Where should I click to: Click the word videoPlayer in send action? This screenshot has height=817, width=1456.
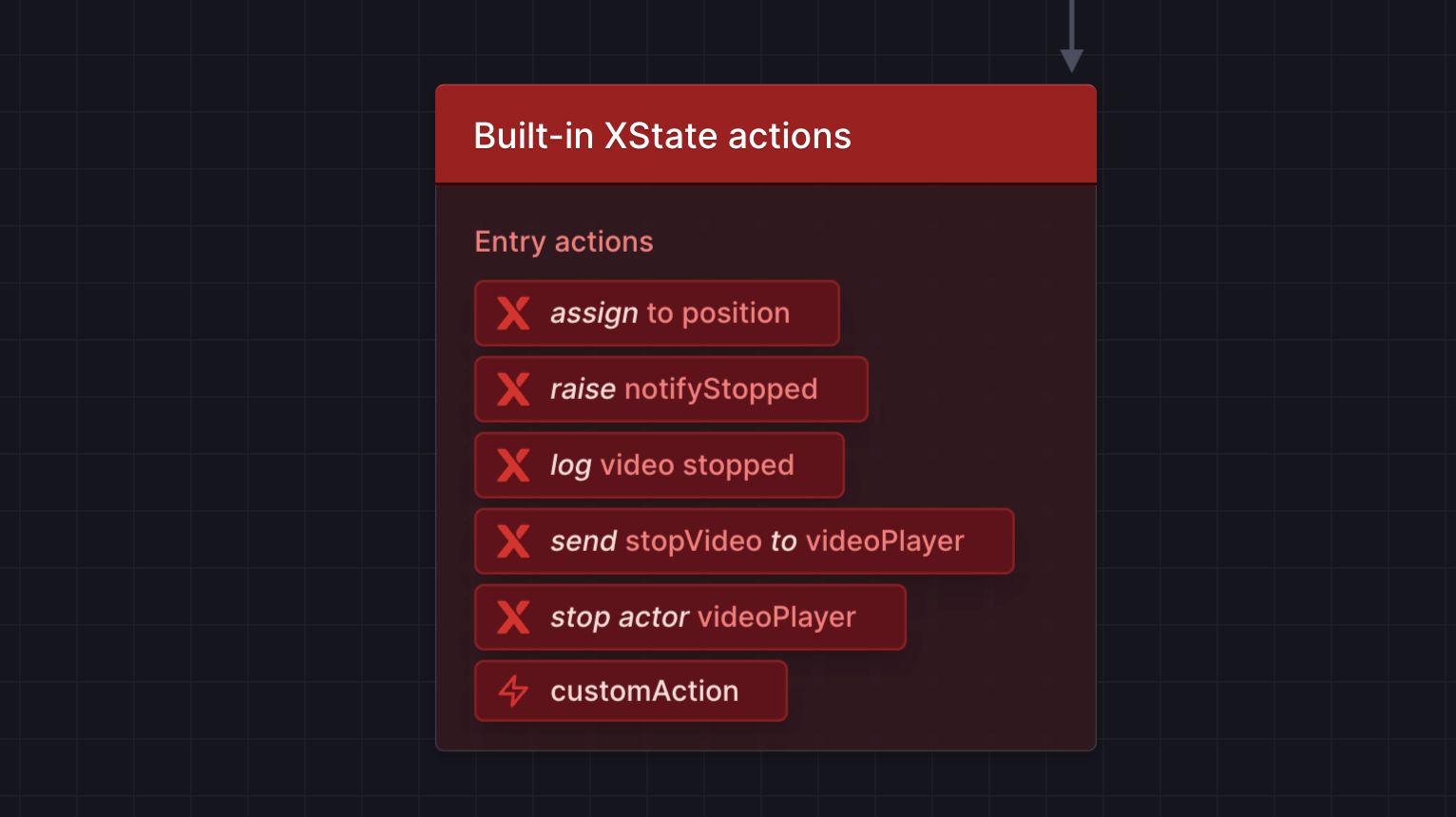click(885, 541)
